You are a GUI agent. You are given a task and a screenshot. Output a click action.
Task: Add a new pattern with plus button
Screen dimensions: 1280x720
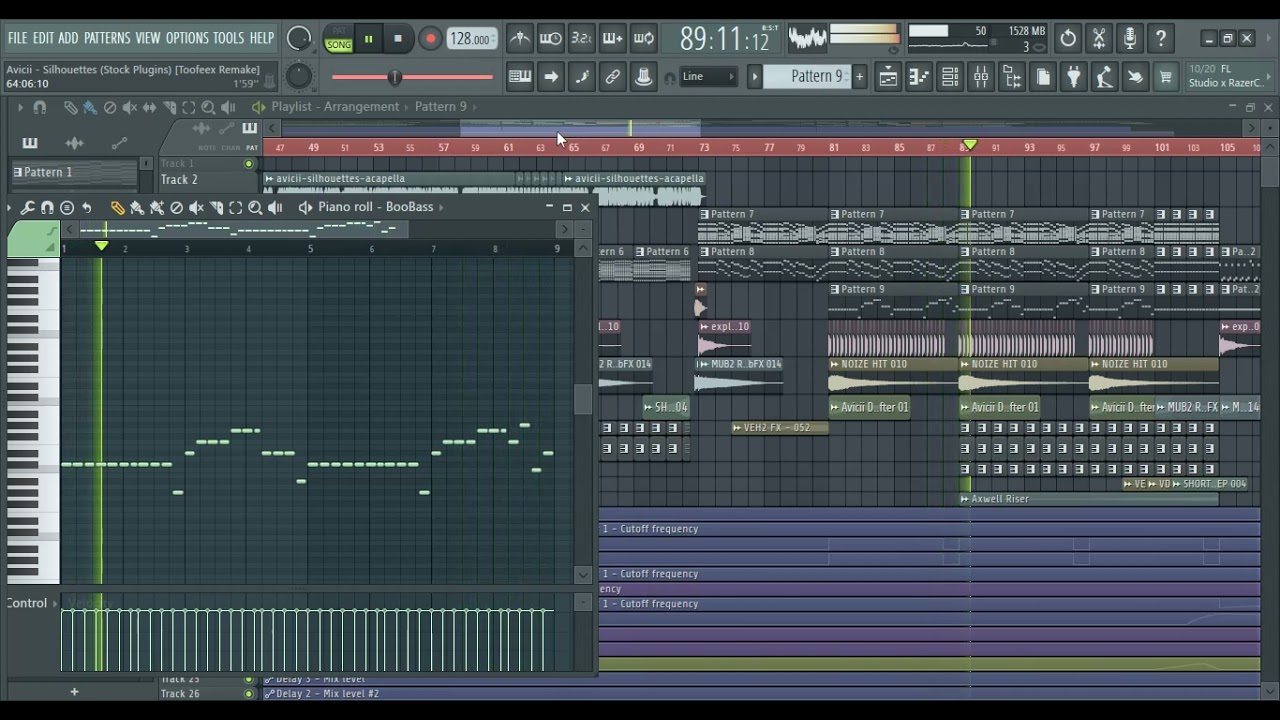coord(859,76)
